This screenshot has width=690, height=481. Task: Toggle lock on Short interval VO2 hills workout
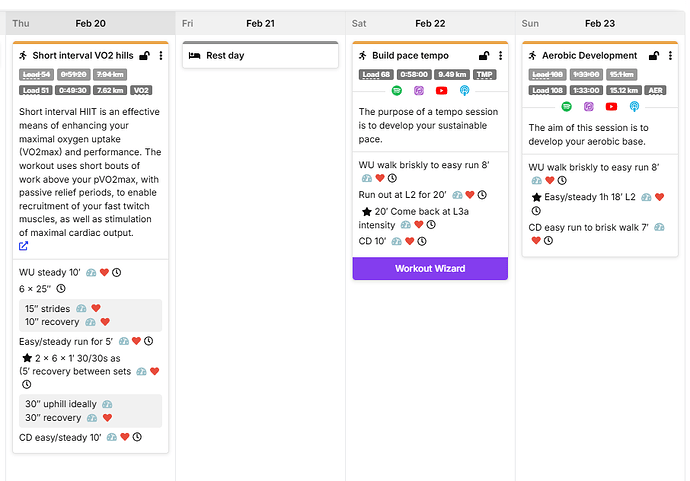point(144,55)
